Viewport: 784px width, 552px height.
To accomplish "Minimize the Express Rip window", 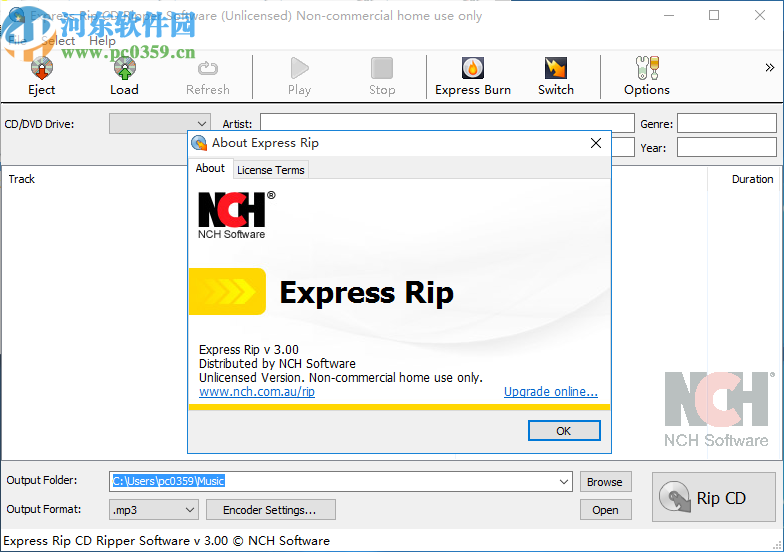I will (669, 16).
